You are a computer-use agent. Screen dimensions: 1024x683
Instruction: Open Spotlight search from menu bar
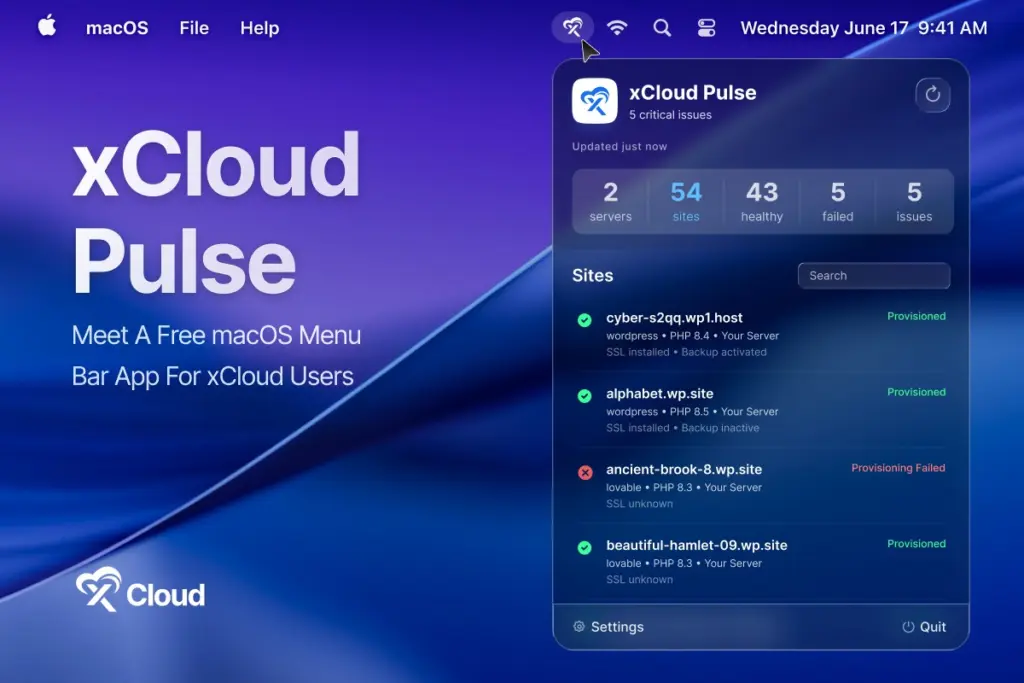click(662, 27)
